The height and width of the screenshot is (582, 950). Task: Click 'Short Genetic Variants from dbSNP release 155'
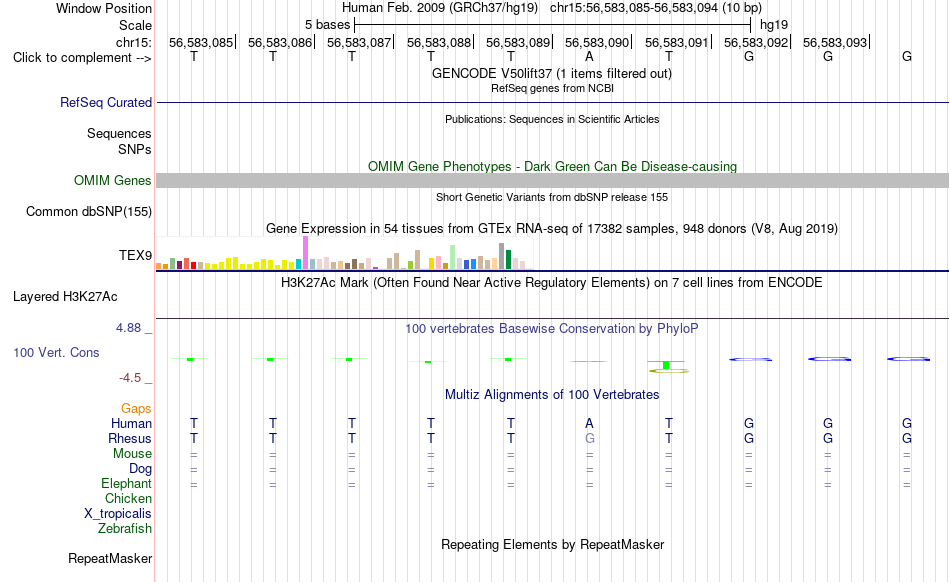pyautogui.click(x=552, y=197)
